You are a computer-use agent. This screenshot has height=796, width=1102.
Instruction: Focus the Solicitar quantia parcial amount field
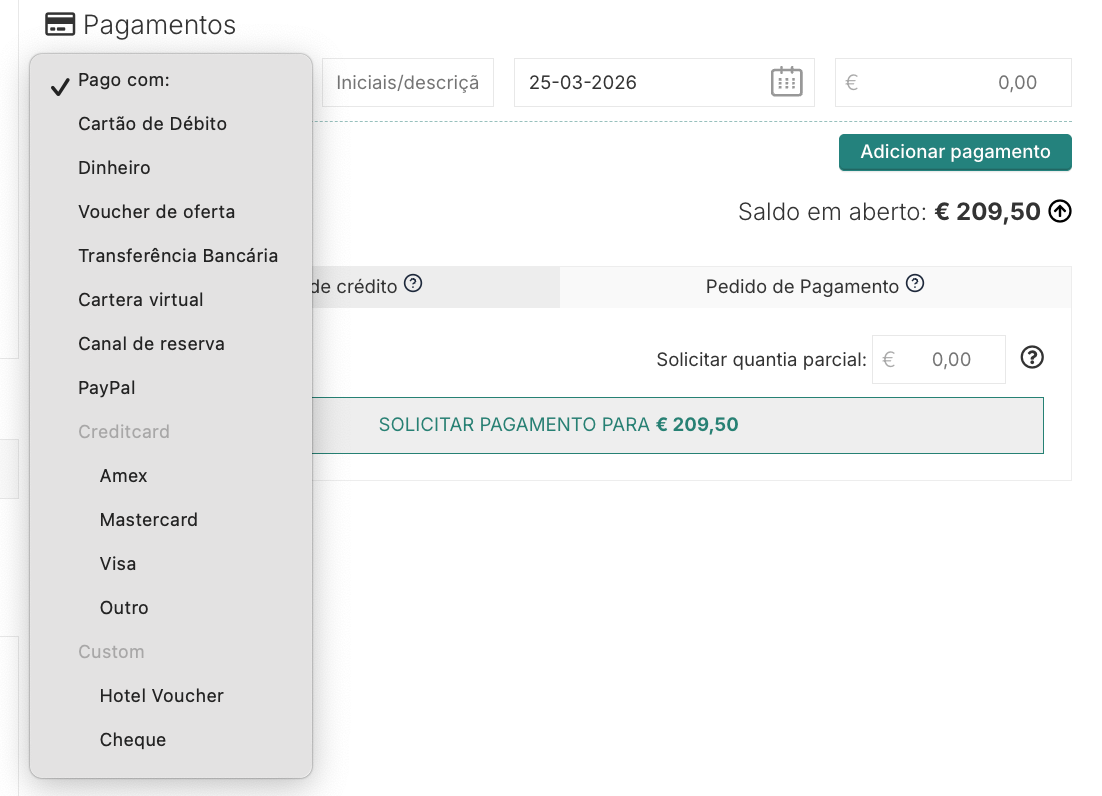(939, 359)
